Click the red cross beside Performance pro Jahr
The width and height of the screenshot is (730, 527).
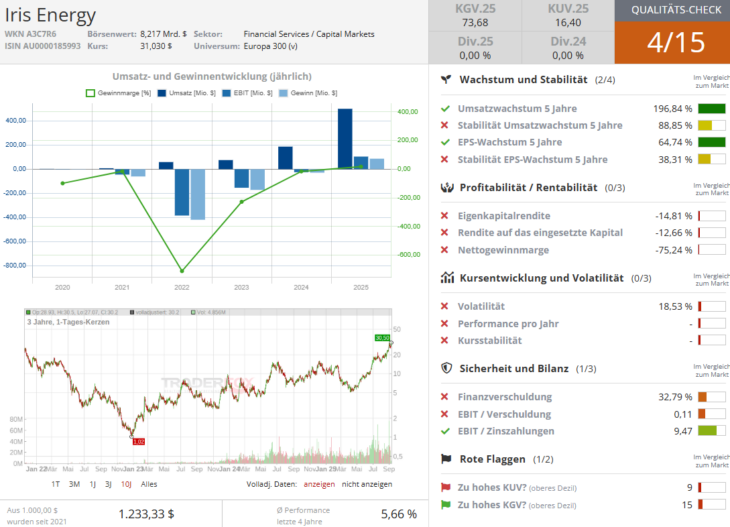(x=445, y=324)
